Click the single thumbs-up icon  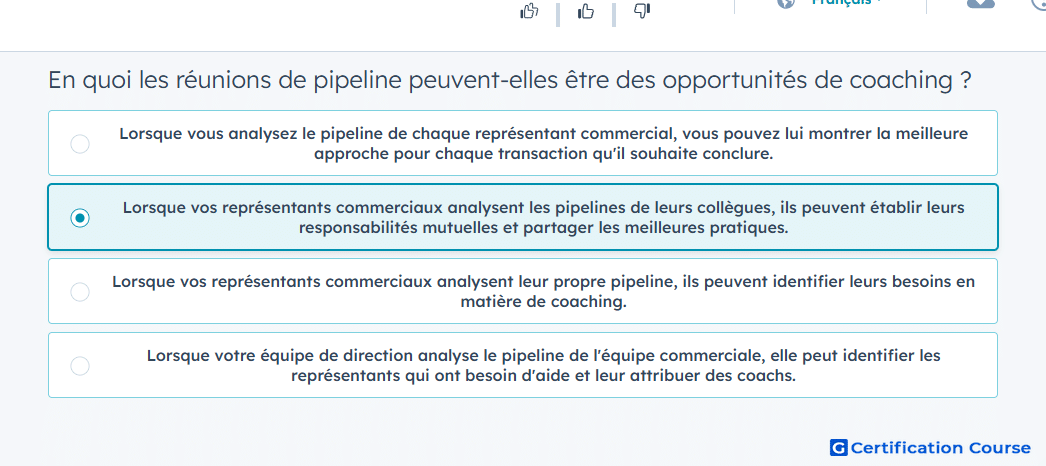tap(586, 11)
